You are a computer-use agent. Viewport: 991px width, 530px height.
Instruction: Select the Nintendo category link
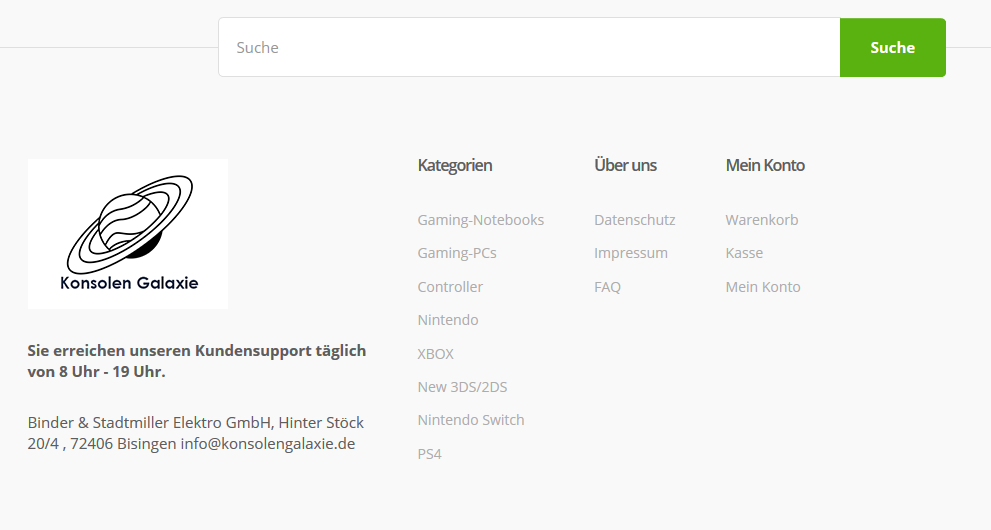point(447,320)
